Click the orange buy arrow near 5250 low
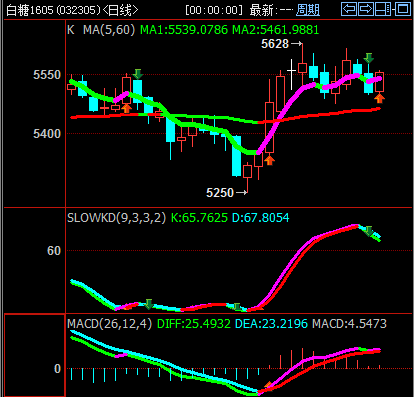This screenshot has height=397, width=414. (x=269, y=160)
